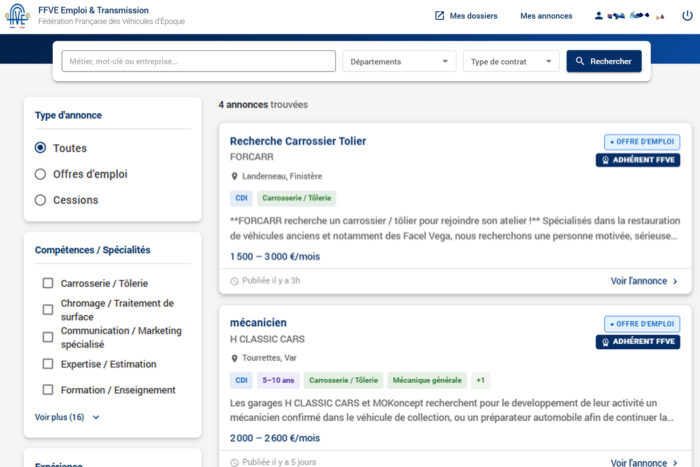Click the Rechercher button

(x=604, y=61)
